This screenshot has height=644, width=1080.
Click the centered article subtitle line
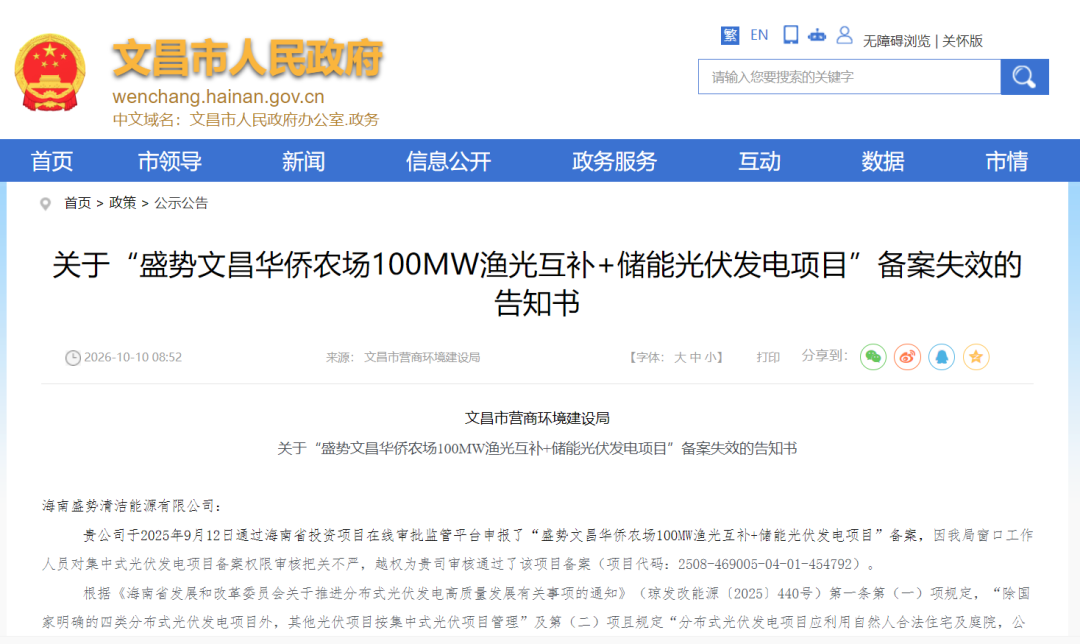[x=537, y=448]
